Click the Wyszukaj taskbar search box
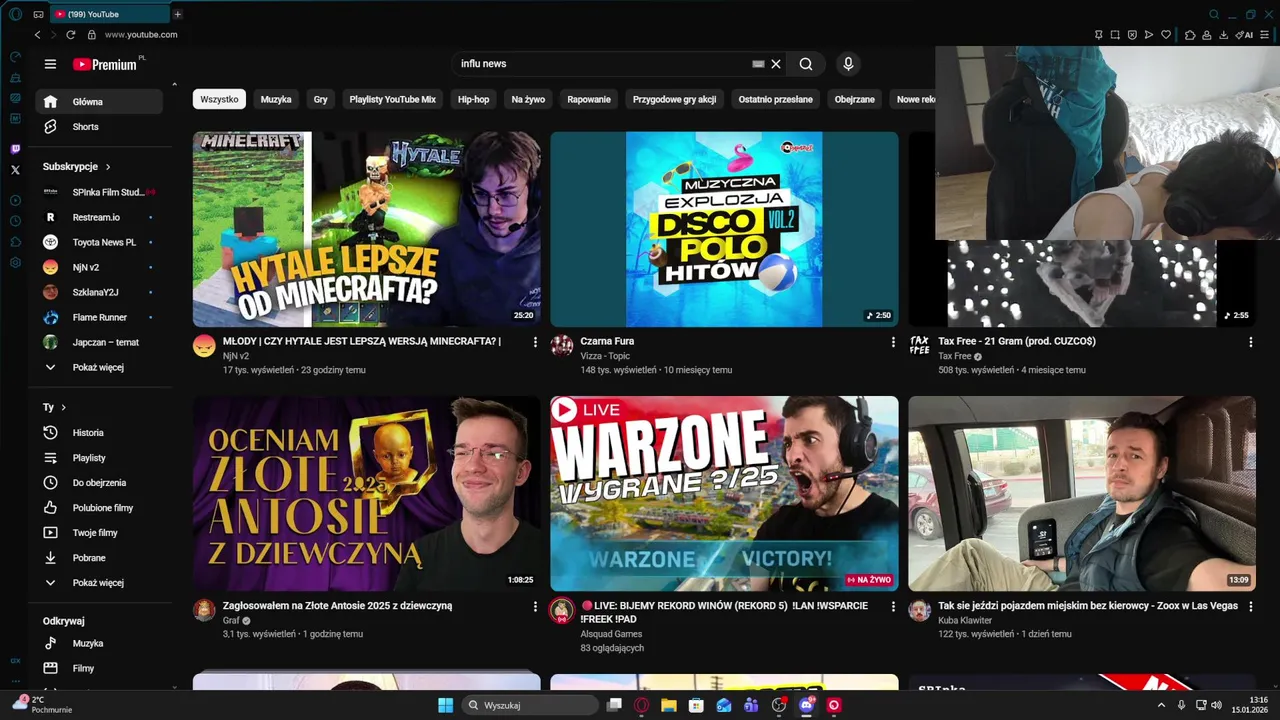This screenshot has height=720, width=1280. tap(528, 705)
